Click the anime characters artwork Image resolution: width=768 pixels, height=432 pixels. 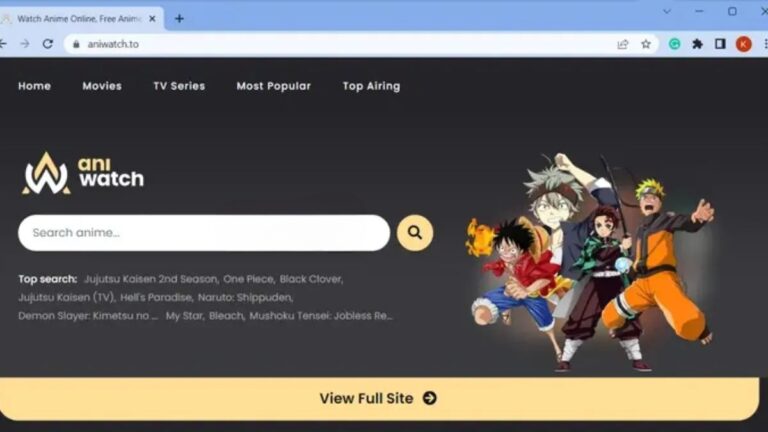click(x=590, y=262)
